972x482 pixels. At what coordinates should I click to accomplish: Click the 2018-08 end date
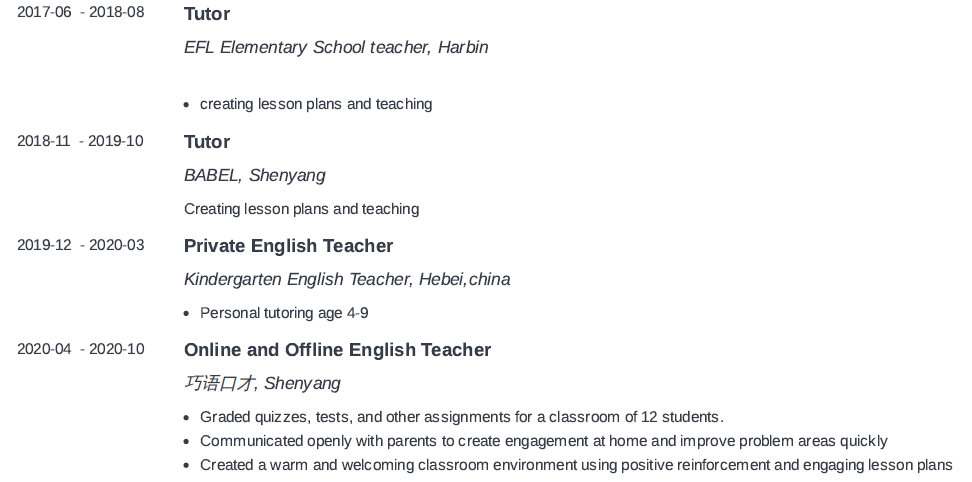[x=116, y=13]
